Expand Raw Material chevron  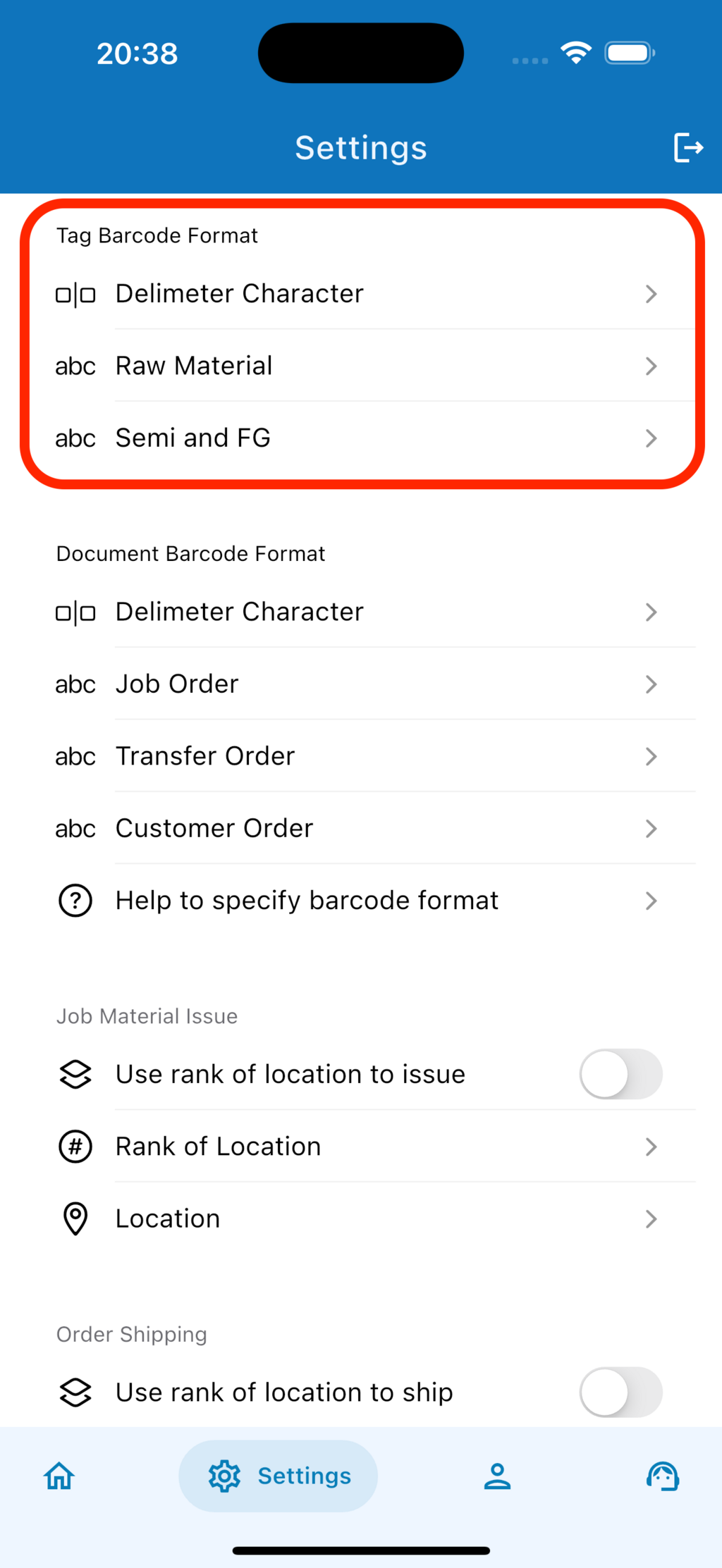point(651,366)
